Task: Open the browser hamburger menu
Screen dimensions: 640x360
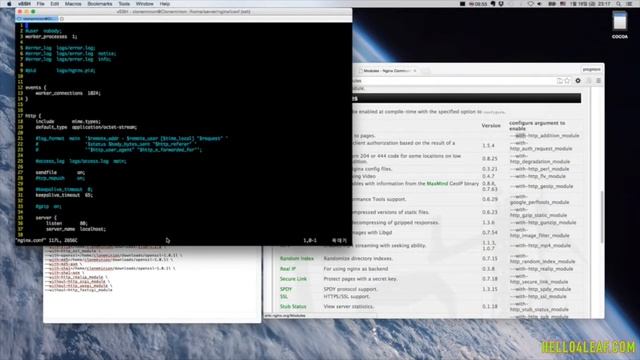Action: click(598, 81)
